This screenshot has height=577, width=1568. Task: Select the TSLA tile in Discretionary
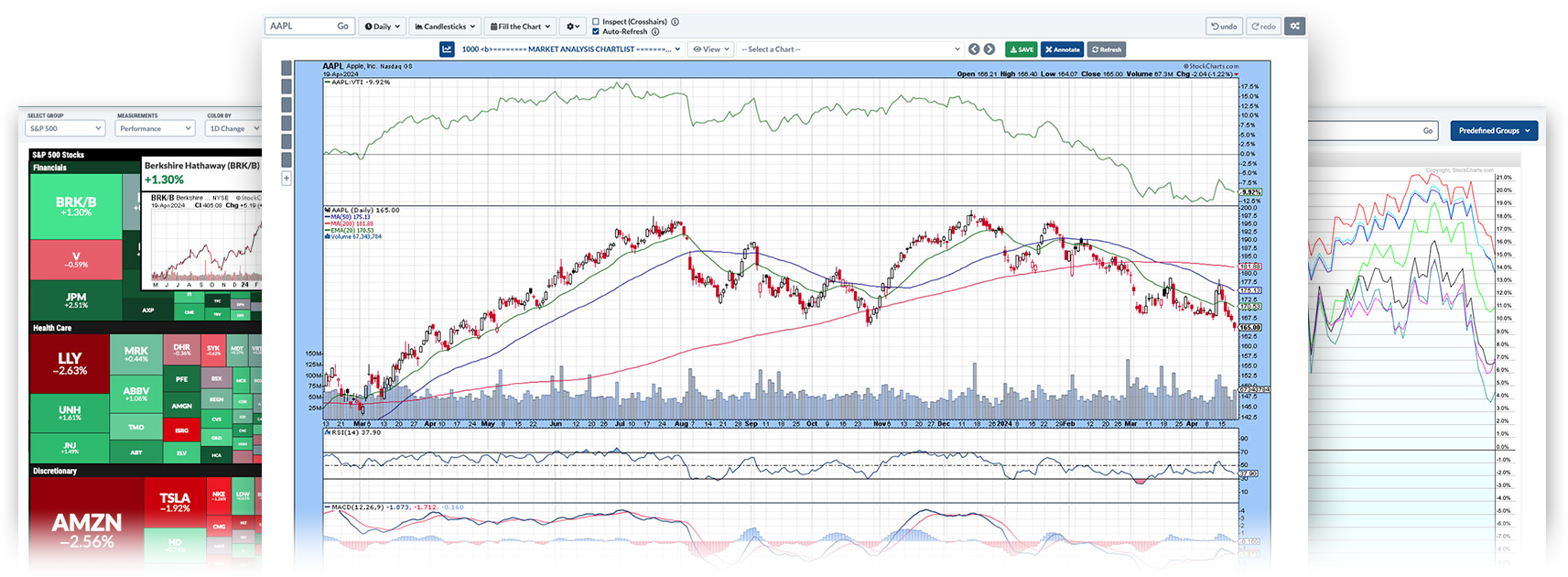[175, 503]
